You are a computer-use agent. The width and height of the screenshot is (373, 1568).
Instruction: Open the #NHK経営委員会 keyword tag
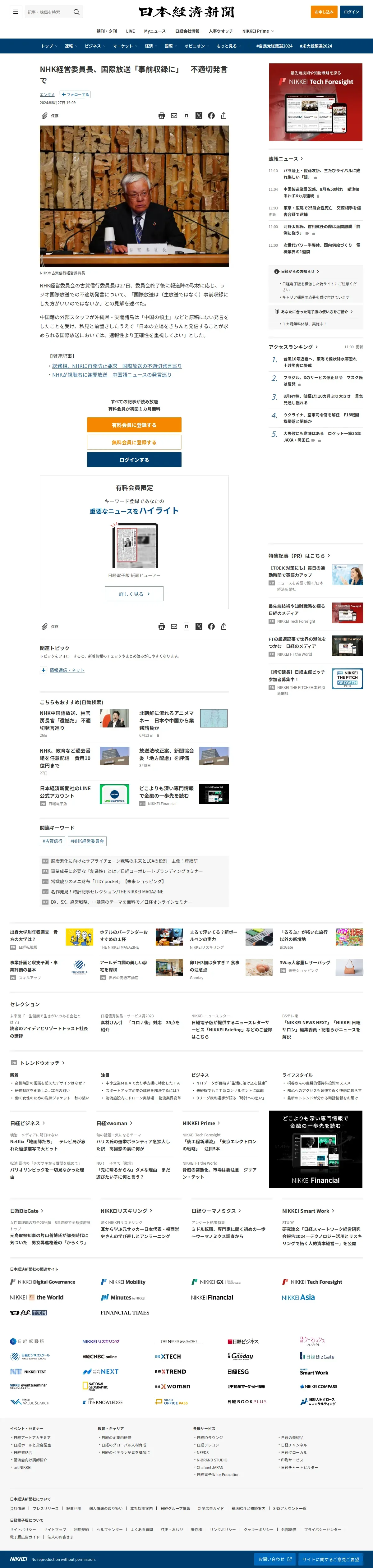click(87, 841)
